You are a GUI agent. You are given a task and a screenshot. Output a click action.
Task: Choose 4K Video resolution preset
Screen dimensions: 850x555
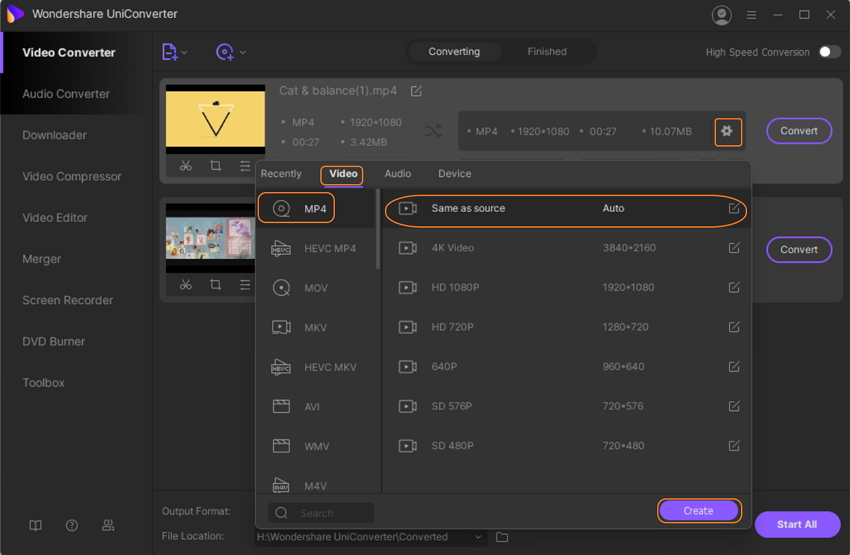(x=565, y=248)
